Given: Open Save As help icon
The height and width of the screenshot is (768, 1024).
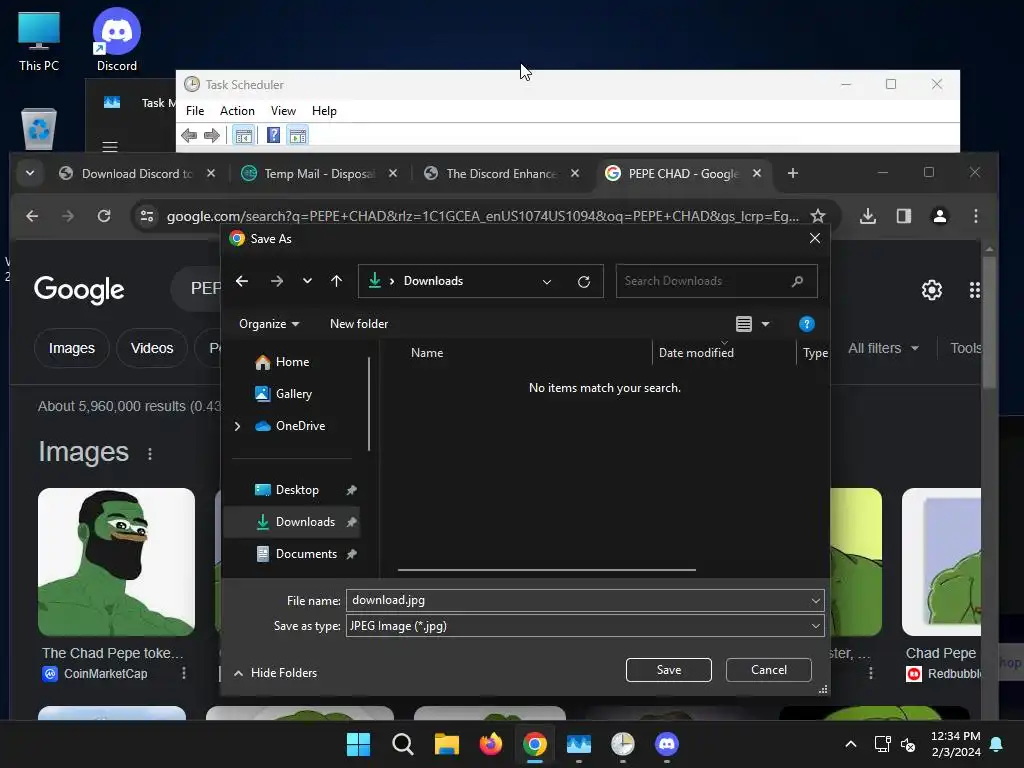Looking at the screenshot, I should 807,324.
